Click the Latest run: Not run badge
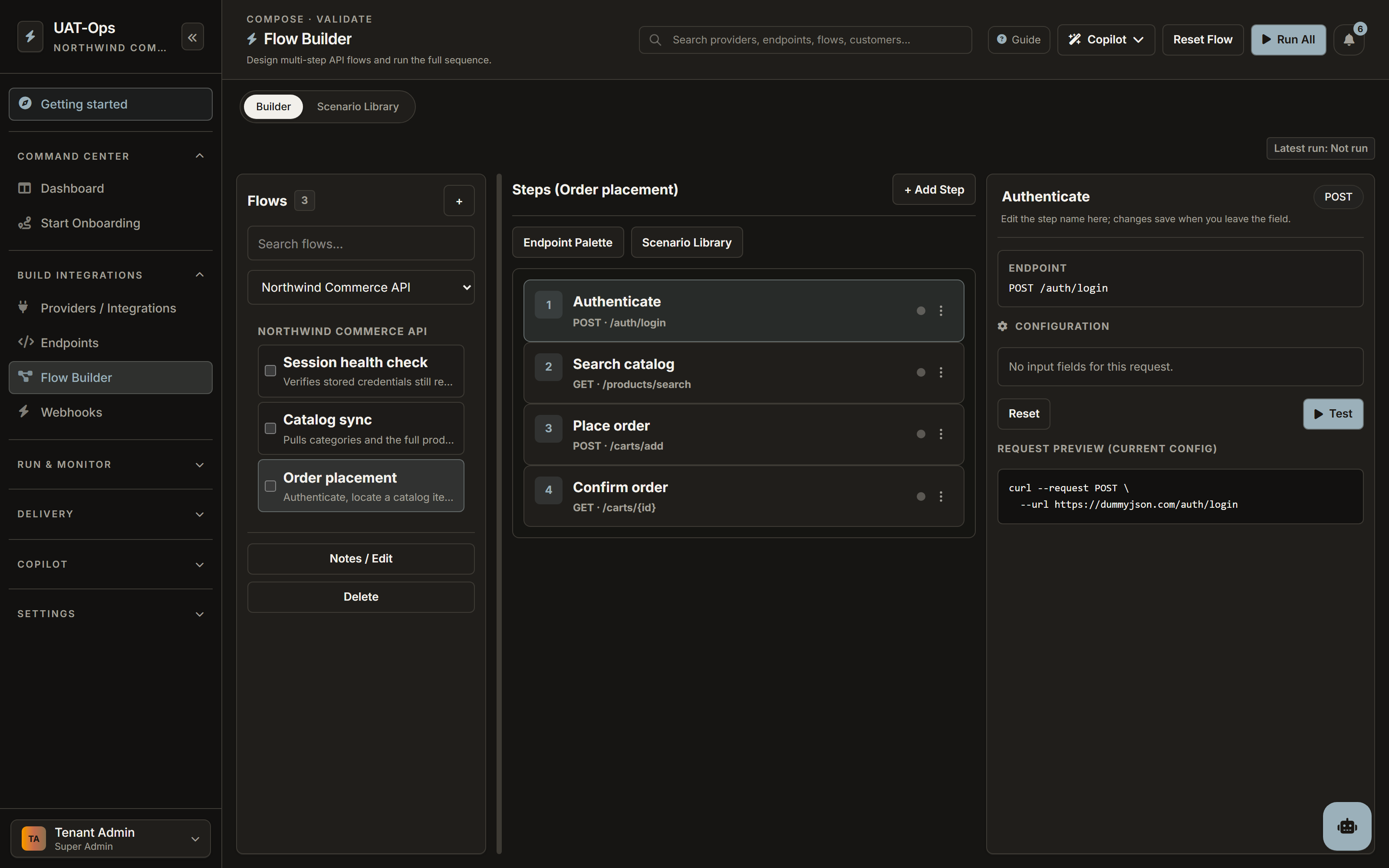 (x=1320, y=148)
